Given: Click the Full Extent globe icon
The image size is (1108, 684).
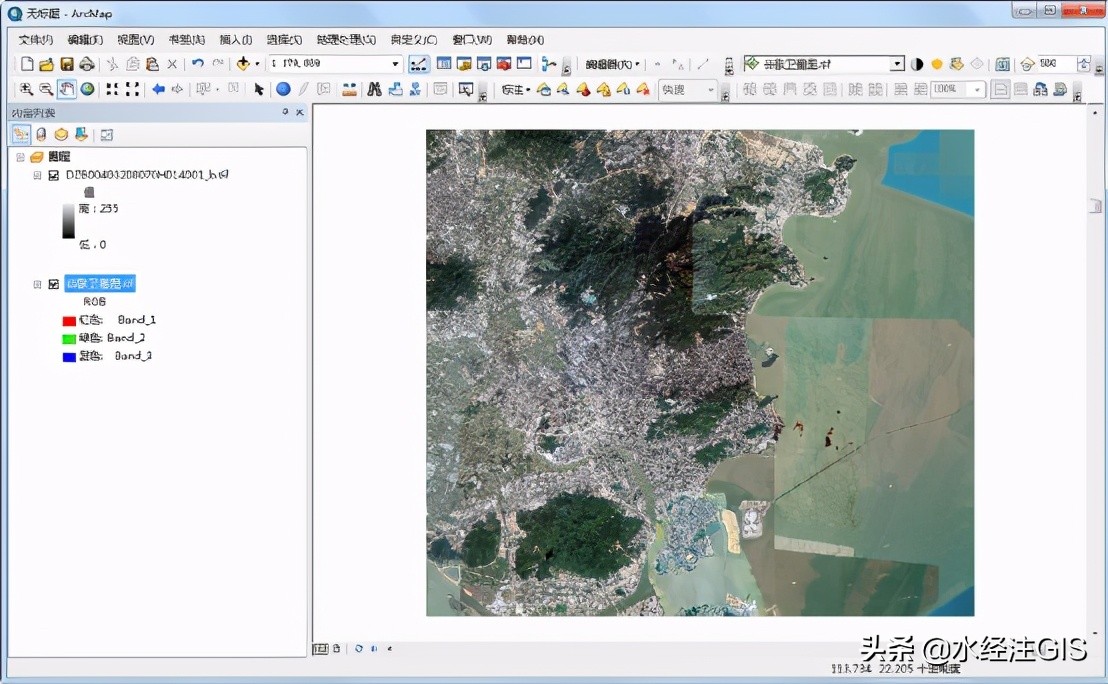Looking at the screenshot, I should tap(87, 89).
